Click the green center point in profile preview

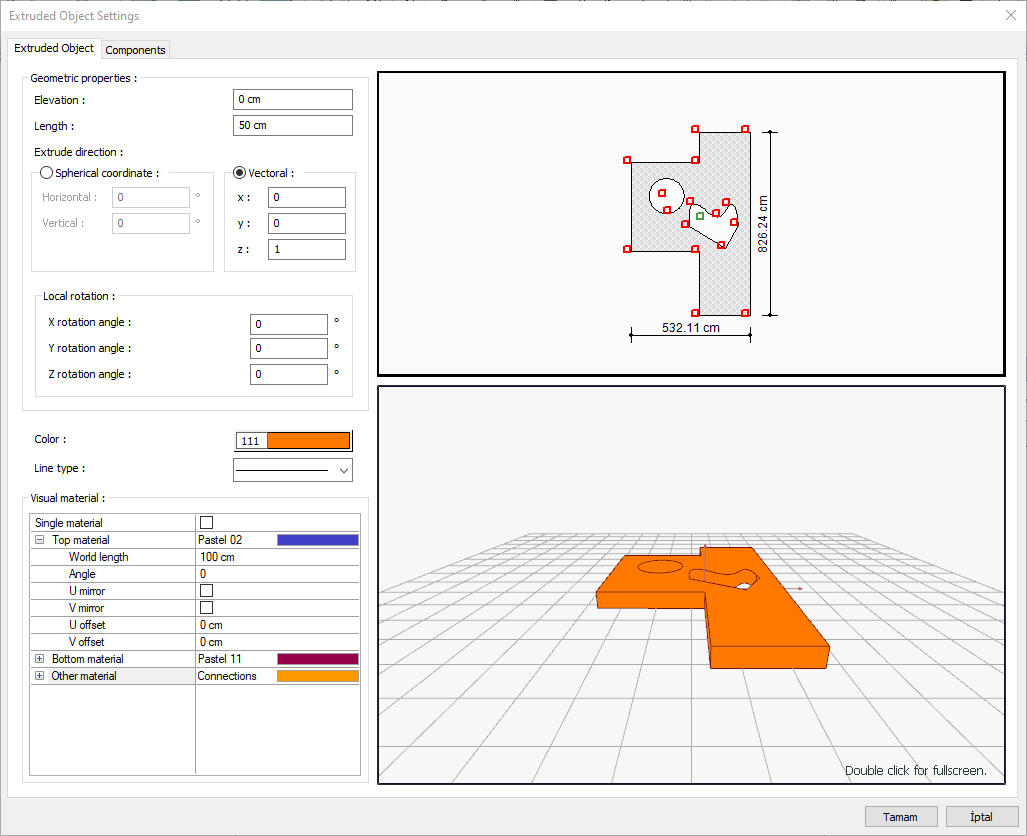pyautogui.click(x=700, y=215)
